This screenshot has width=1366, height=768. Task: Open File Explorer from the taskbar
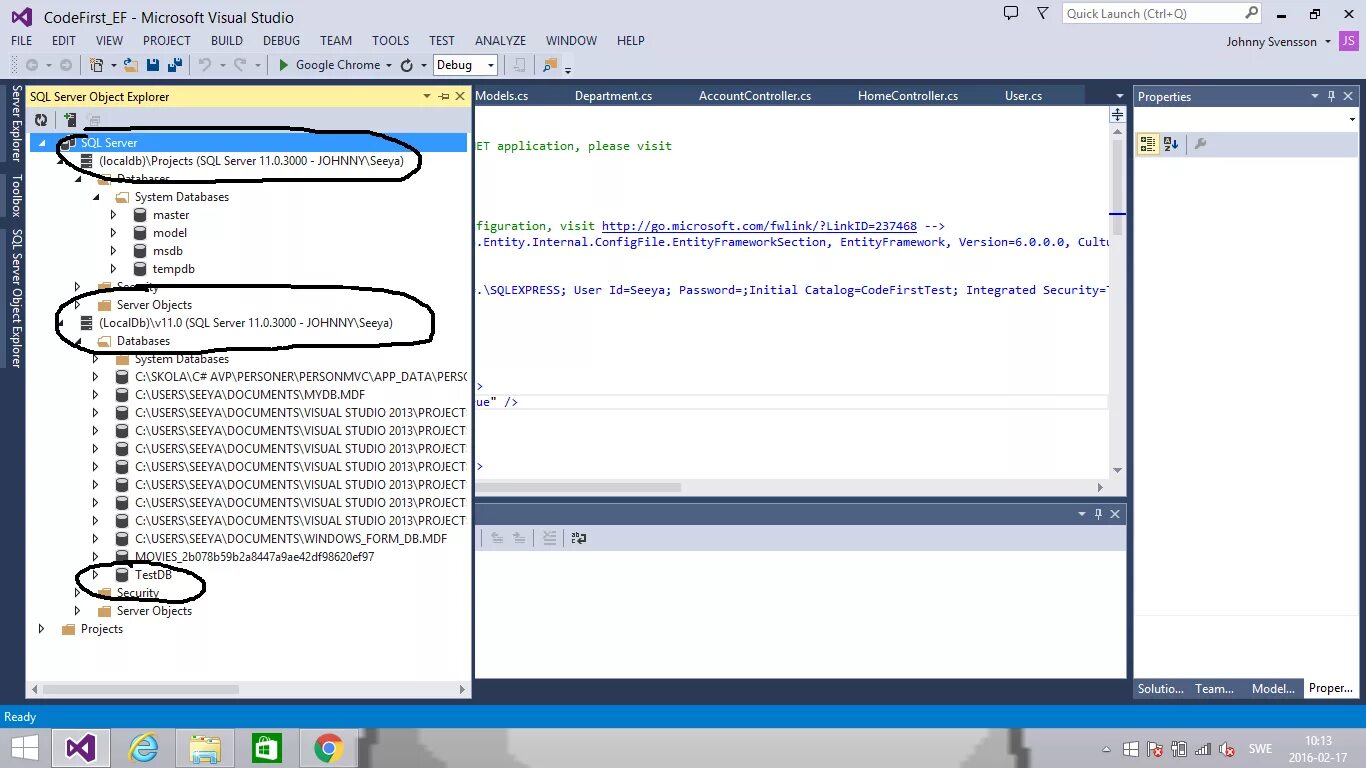pos(205,748)
